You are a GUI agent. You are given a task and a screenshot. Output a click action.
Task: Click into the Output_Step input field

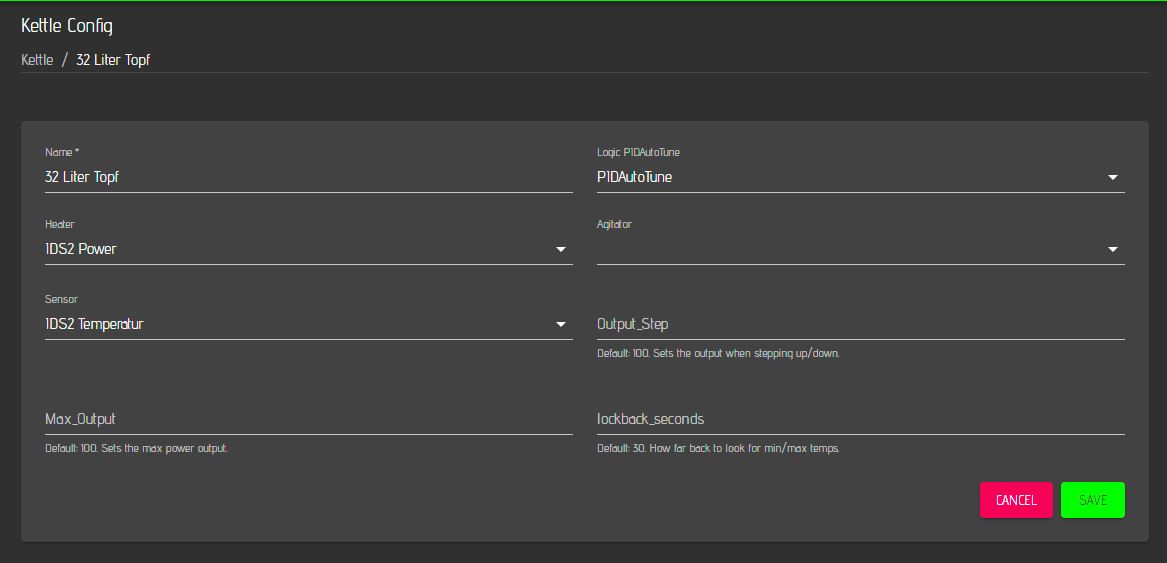(860, 325)
